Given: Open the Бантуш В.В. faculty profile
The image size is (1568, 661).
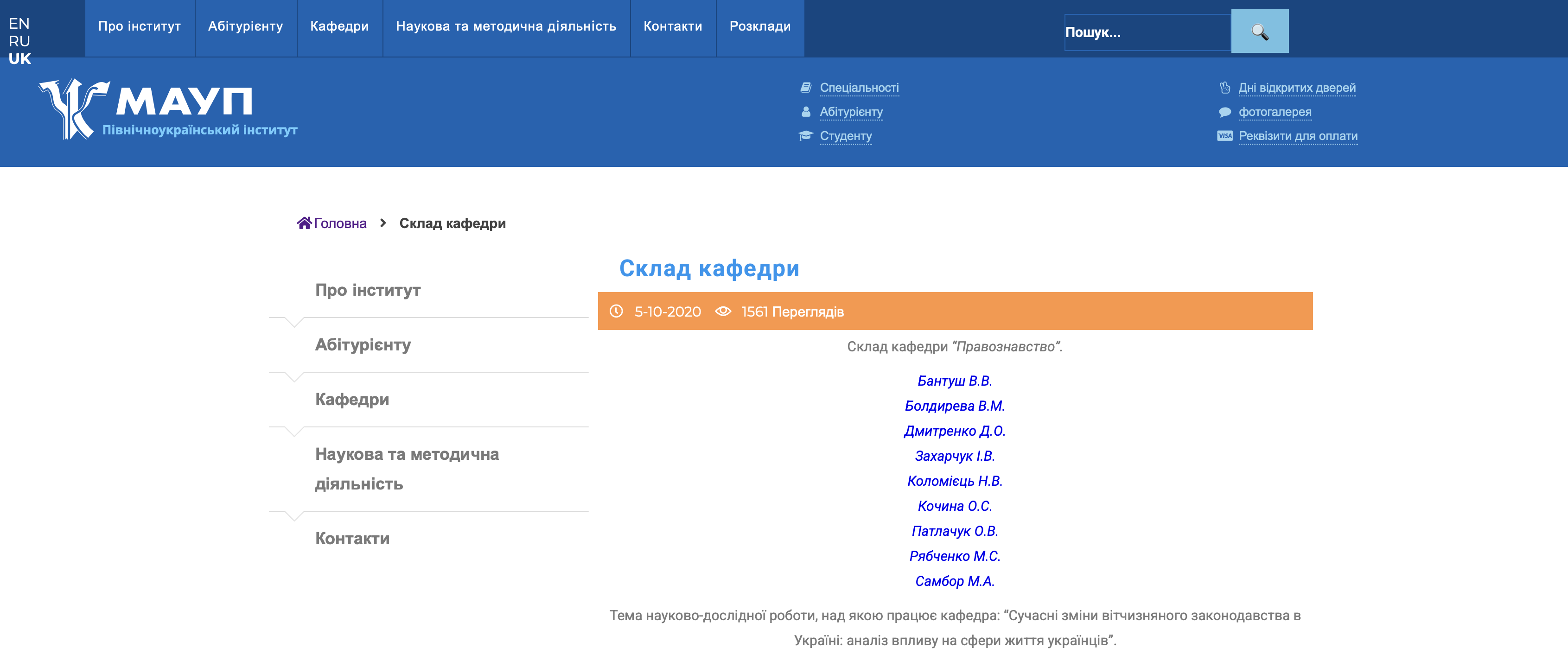Looking at the screenshot, I should pos(955,381).
